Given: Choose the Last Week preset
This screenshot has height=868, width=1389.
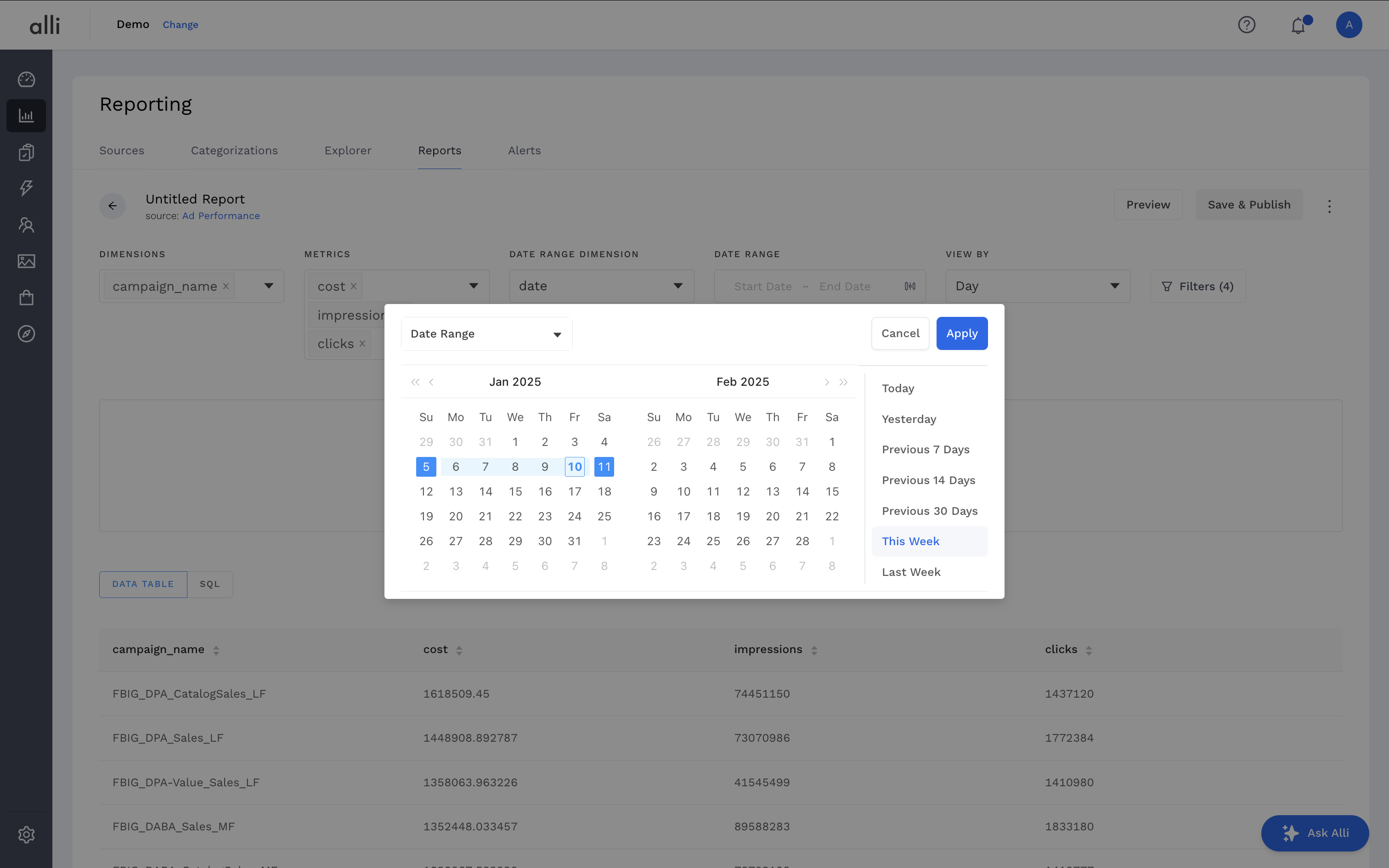Looking at the screenshot, I should click(929, 572).
